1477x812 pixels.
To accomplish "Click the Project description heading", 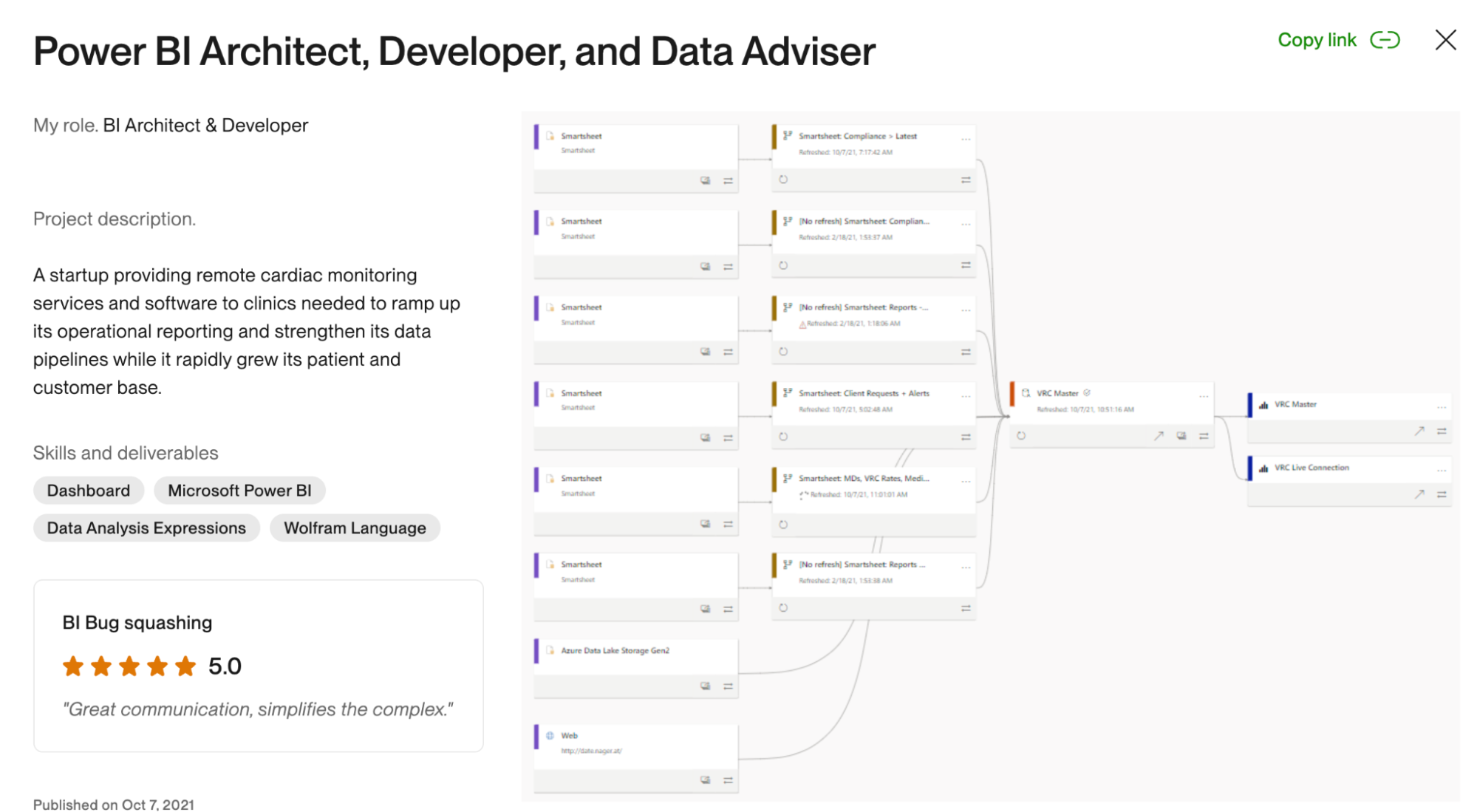I will [x=115, y=219].
